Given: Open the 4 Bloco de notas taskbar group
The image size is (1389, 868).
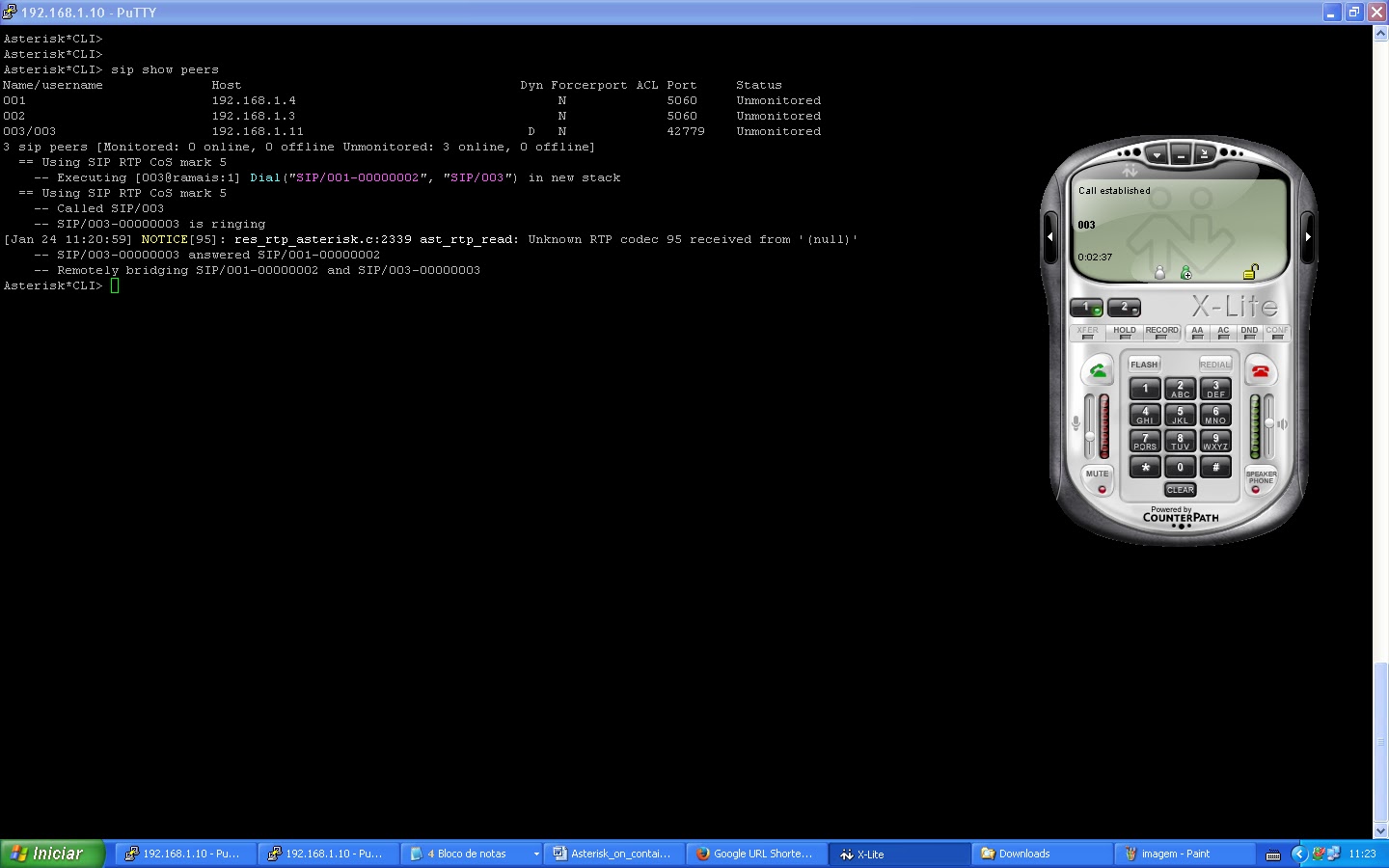Looking at the screenshot, I should coord(471,854).
